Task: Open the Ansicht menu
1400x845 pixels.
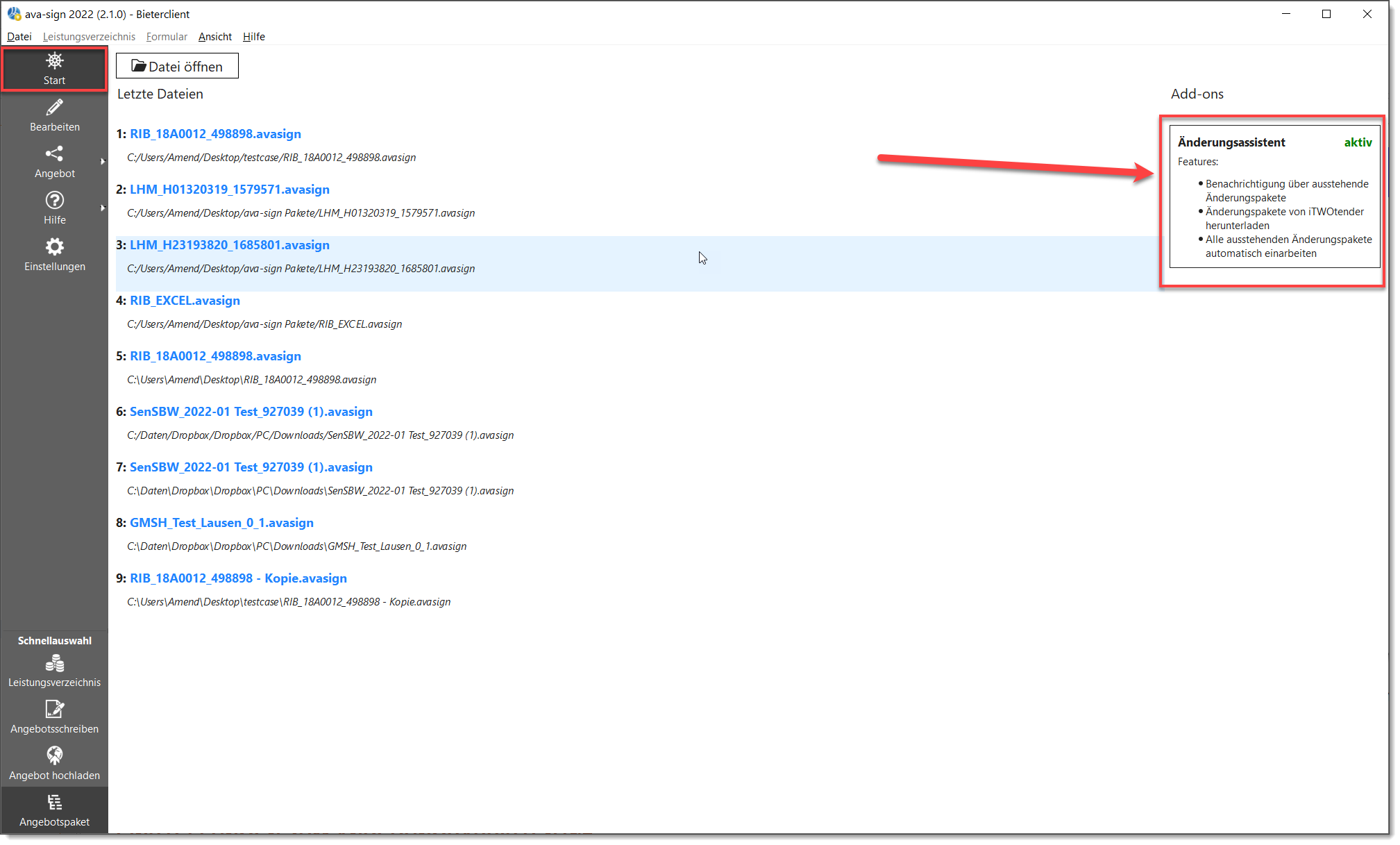Action: point(215,37)
